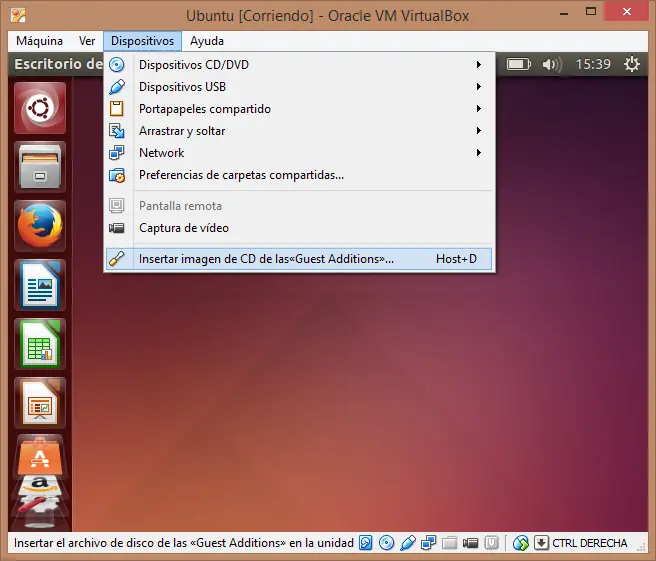This screenshot has width=656, height=561.
Task: Click the Escritorio de panel title
Action: 58,64
